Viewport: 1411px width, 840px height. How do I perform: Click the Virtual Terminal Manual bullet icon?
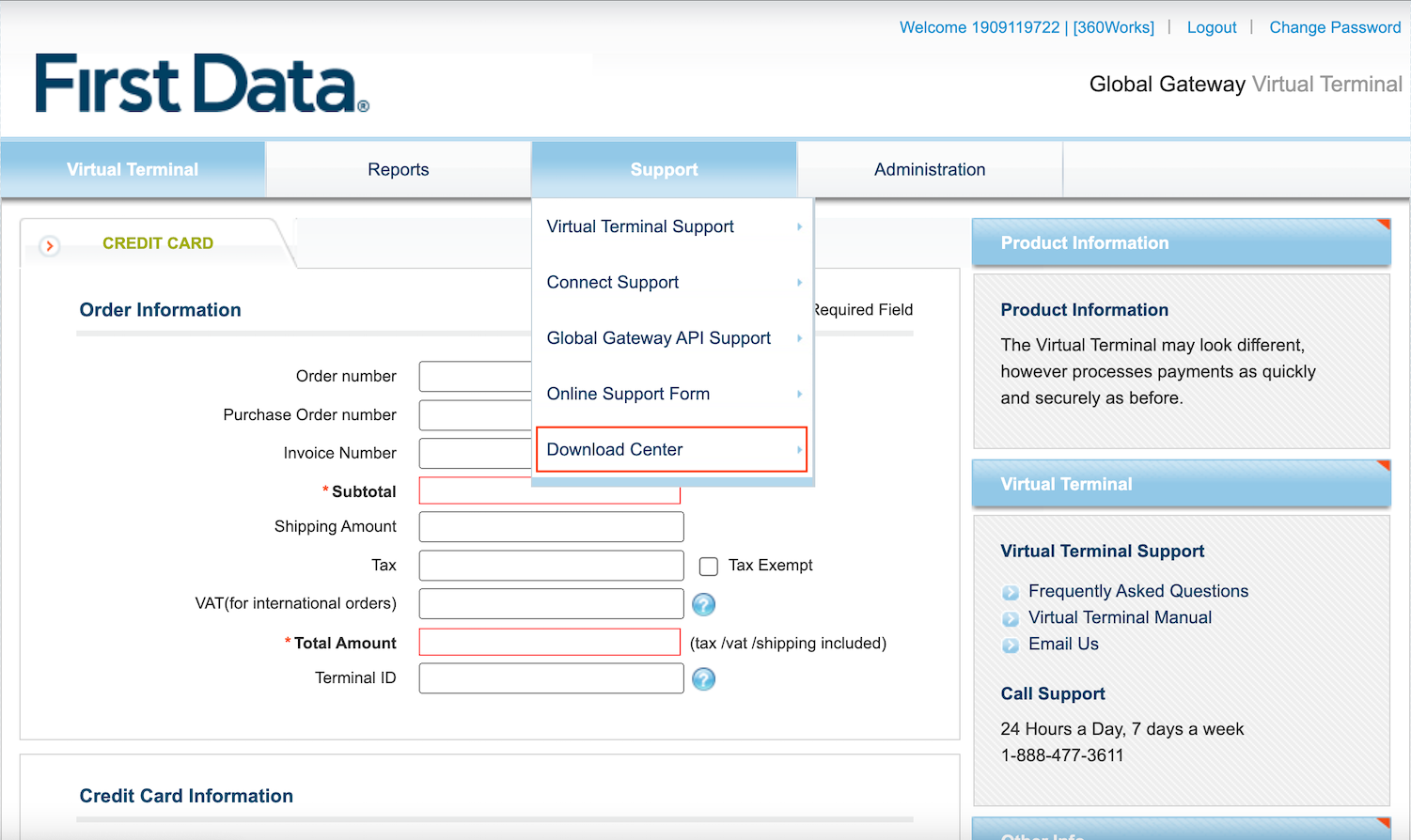coord(1011,618)
